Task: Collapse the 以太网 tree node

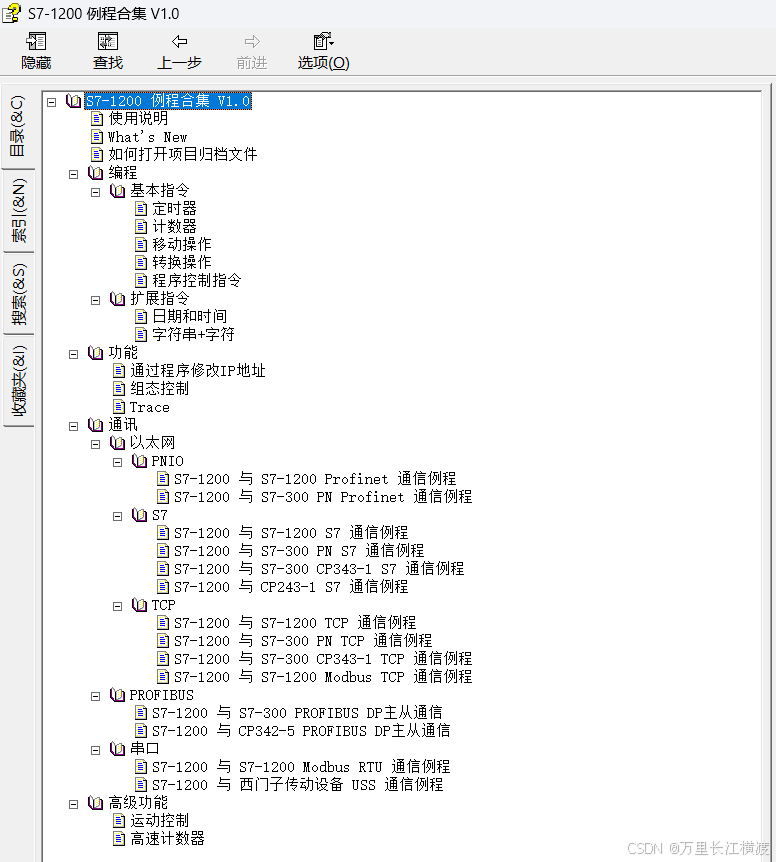Action: (x=96, y=444)
